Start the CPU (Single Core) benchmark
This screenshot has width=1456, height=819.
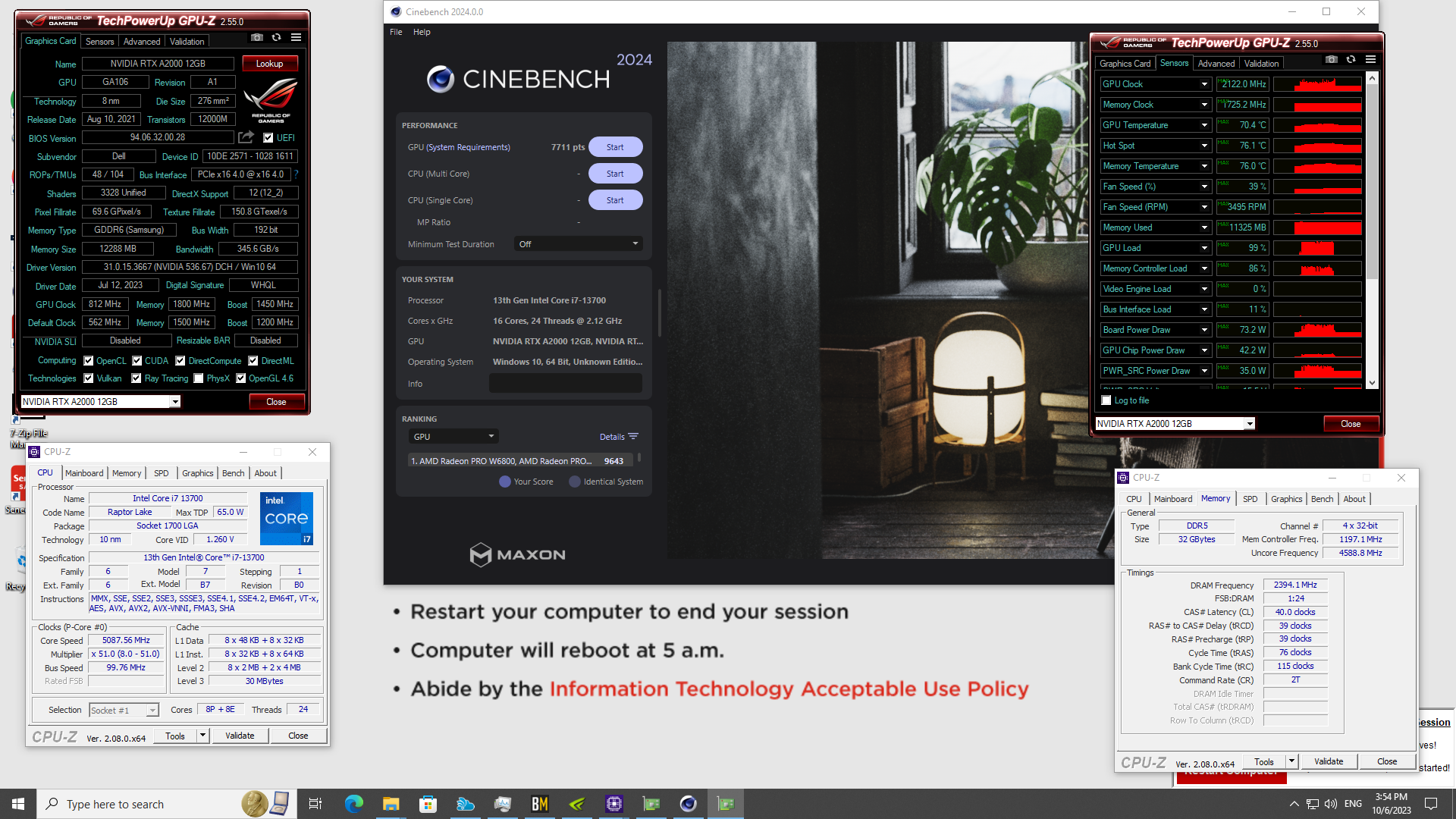(x=615, y=200)
